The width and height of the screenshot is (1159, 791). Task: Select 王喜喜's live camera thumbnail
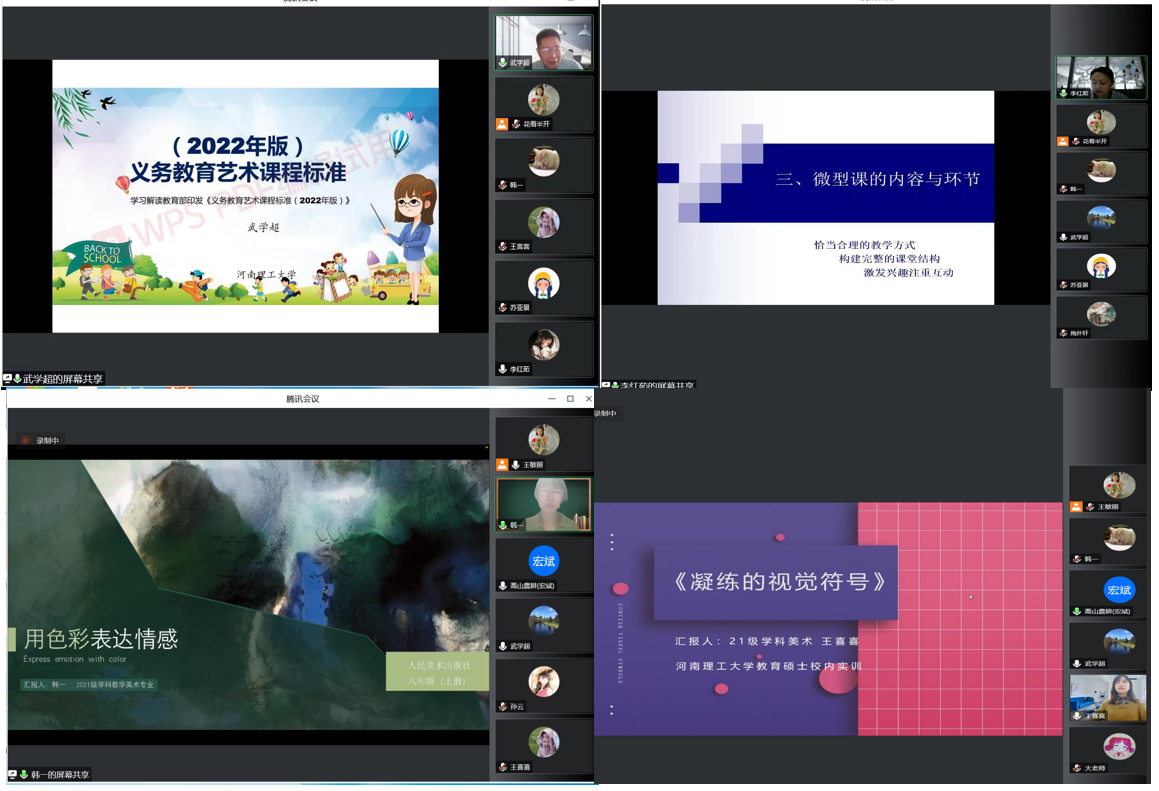tap(1108, 696)
